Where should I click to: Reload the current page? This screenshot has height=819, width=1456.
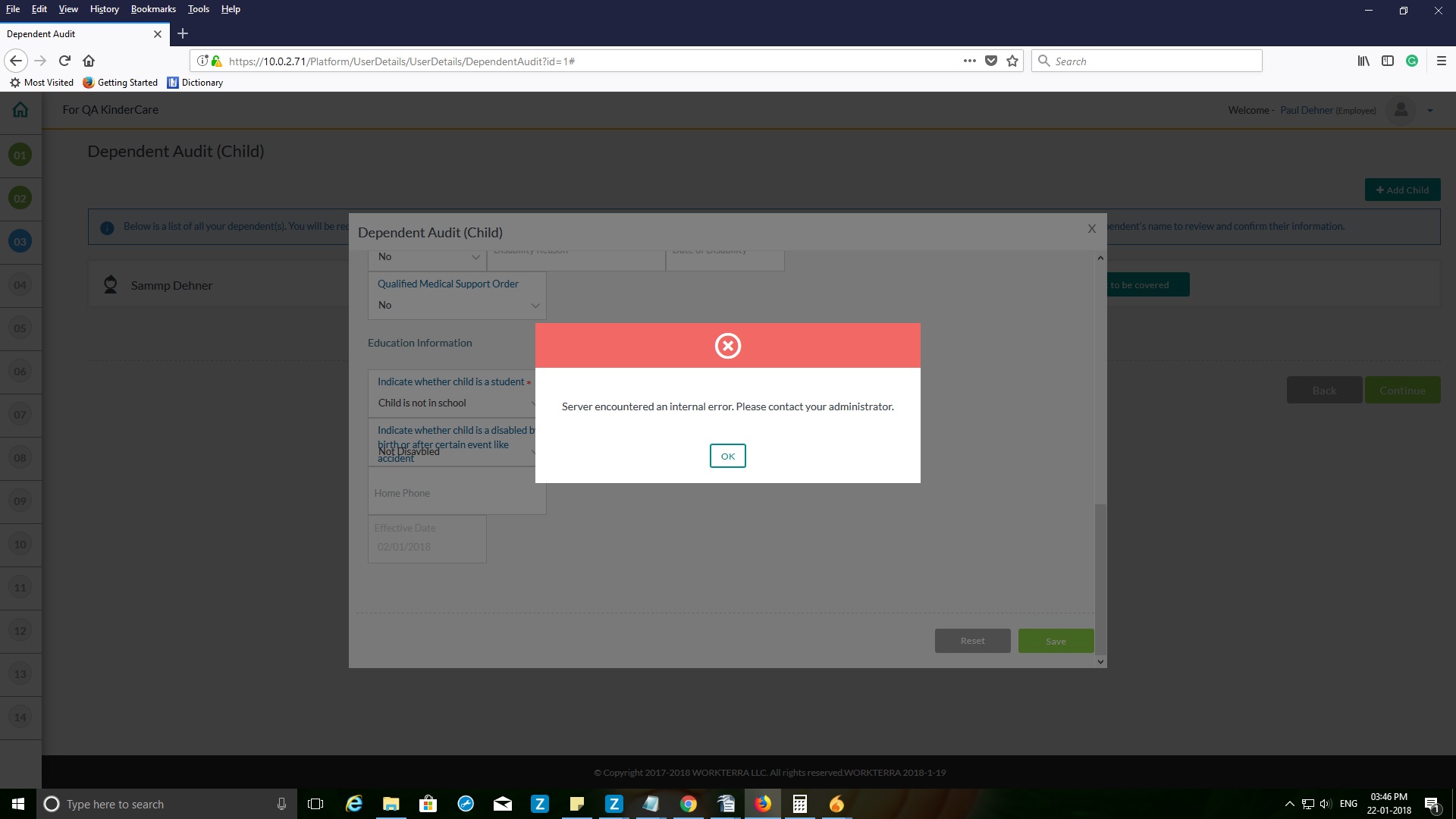(64, 61)
